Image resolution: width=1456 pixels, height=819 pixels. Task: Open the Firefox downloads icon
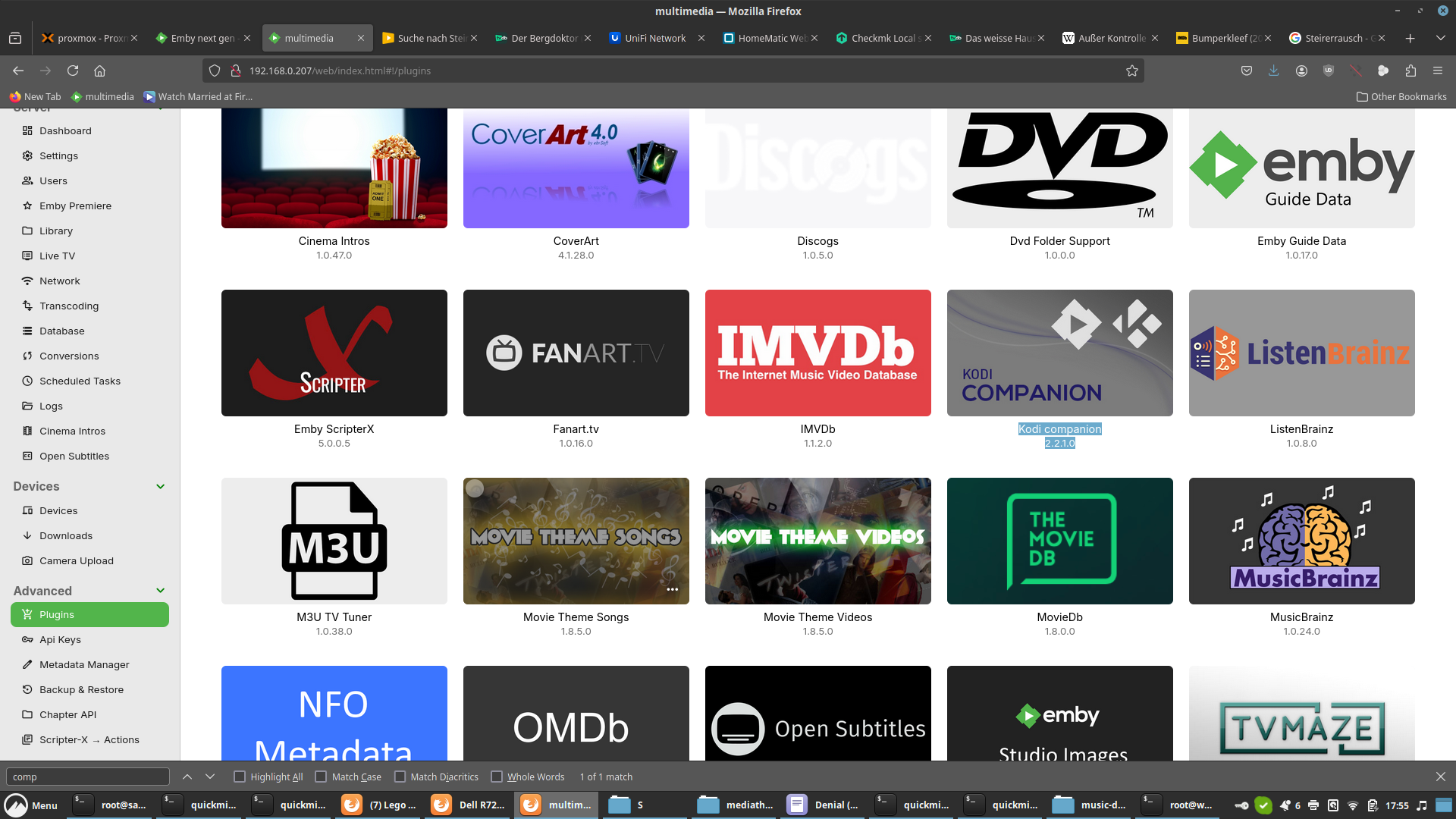pos(1273,71)
